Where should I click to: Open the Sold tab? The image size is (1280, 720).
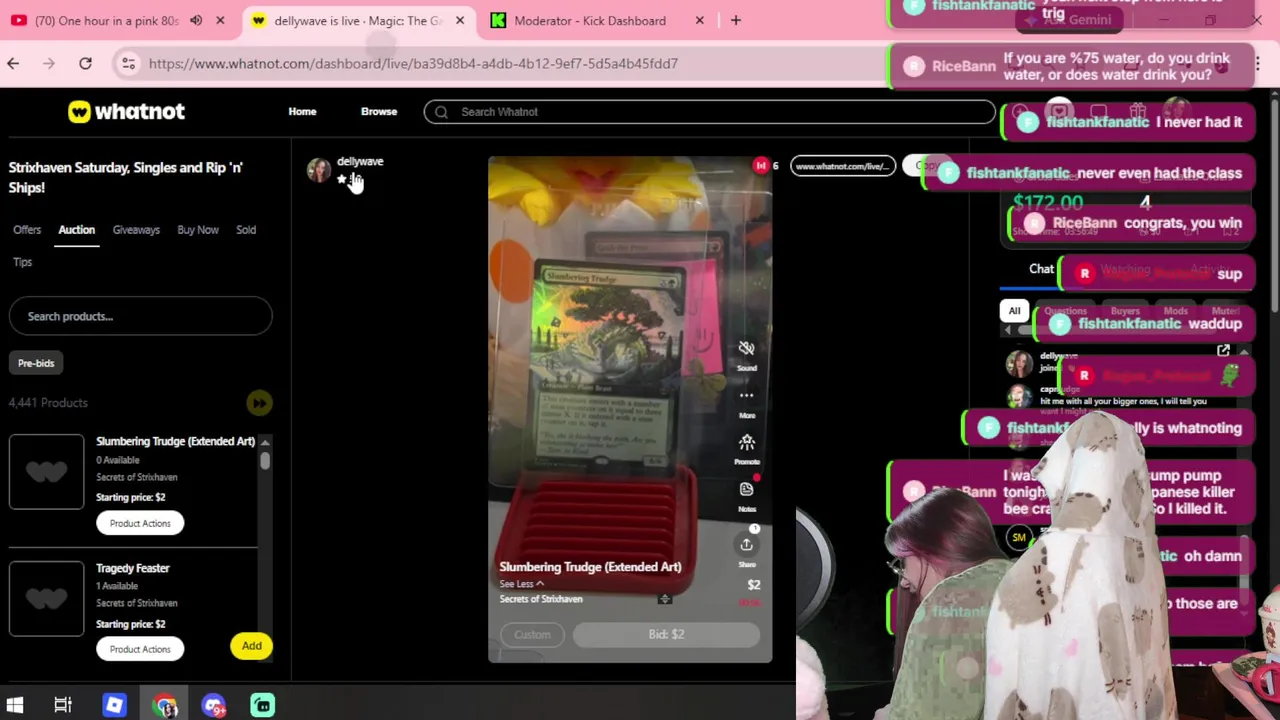coord(246,230)
